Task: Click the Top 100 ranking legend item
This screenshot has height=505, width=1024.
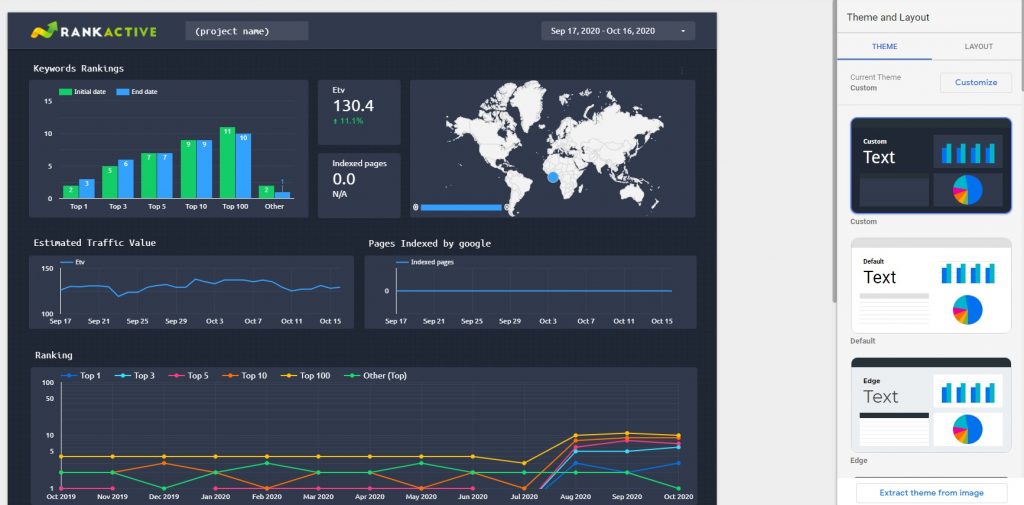Action: tap(306, 376)
